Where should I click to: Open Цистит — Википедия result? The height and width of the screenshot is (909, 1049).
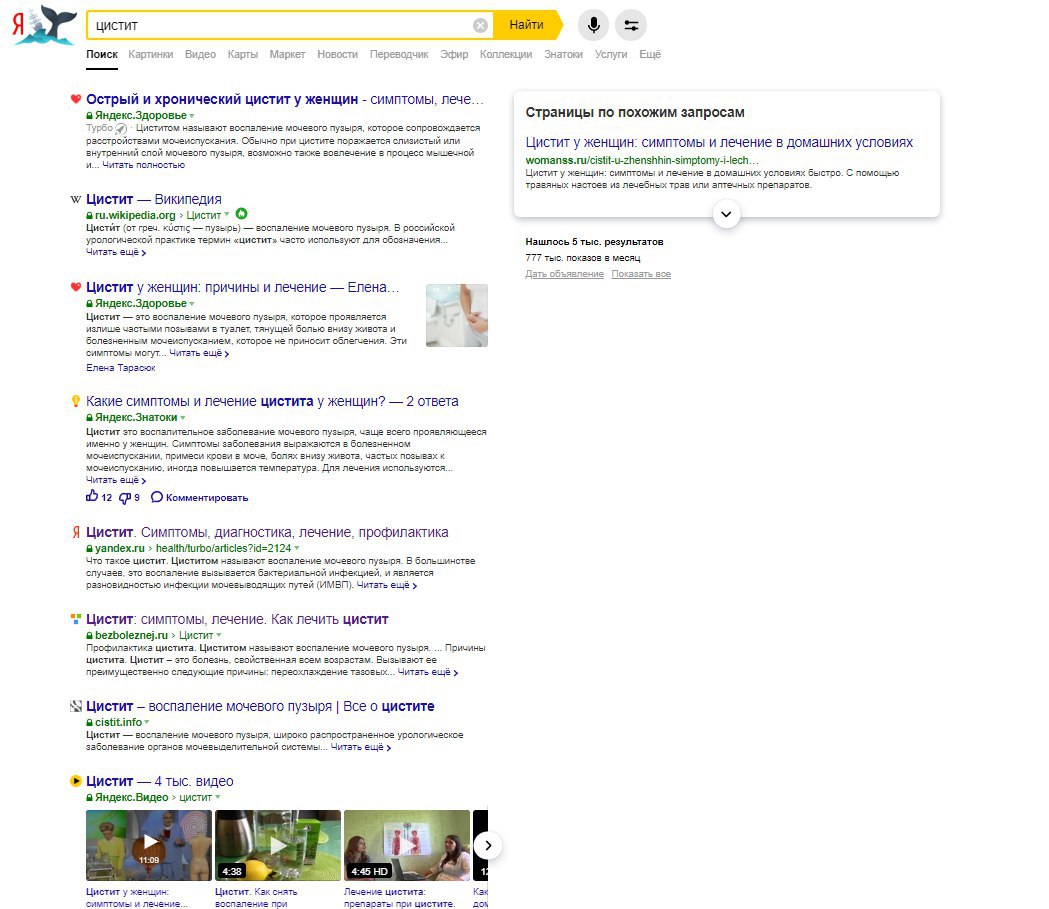click(154, 199)
